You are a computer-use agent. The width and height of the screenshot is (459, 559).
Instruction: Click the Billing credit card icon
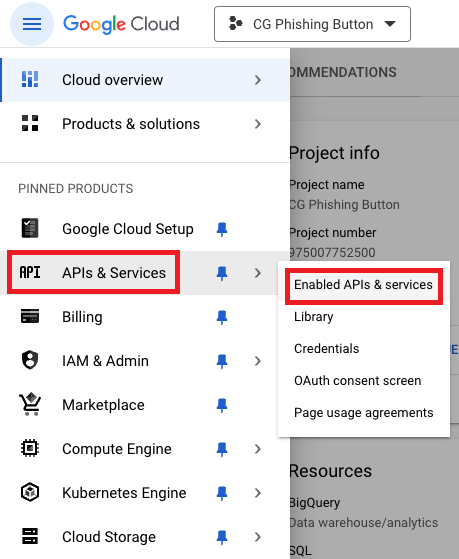coord(30,317)
